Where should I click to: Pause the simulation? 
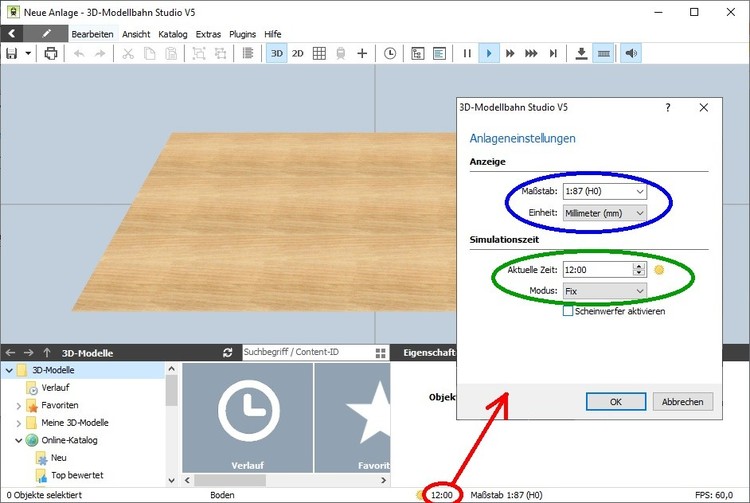pos(467,54)
